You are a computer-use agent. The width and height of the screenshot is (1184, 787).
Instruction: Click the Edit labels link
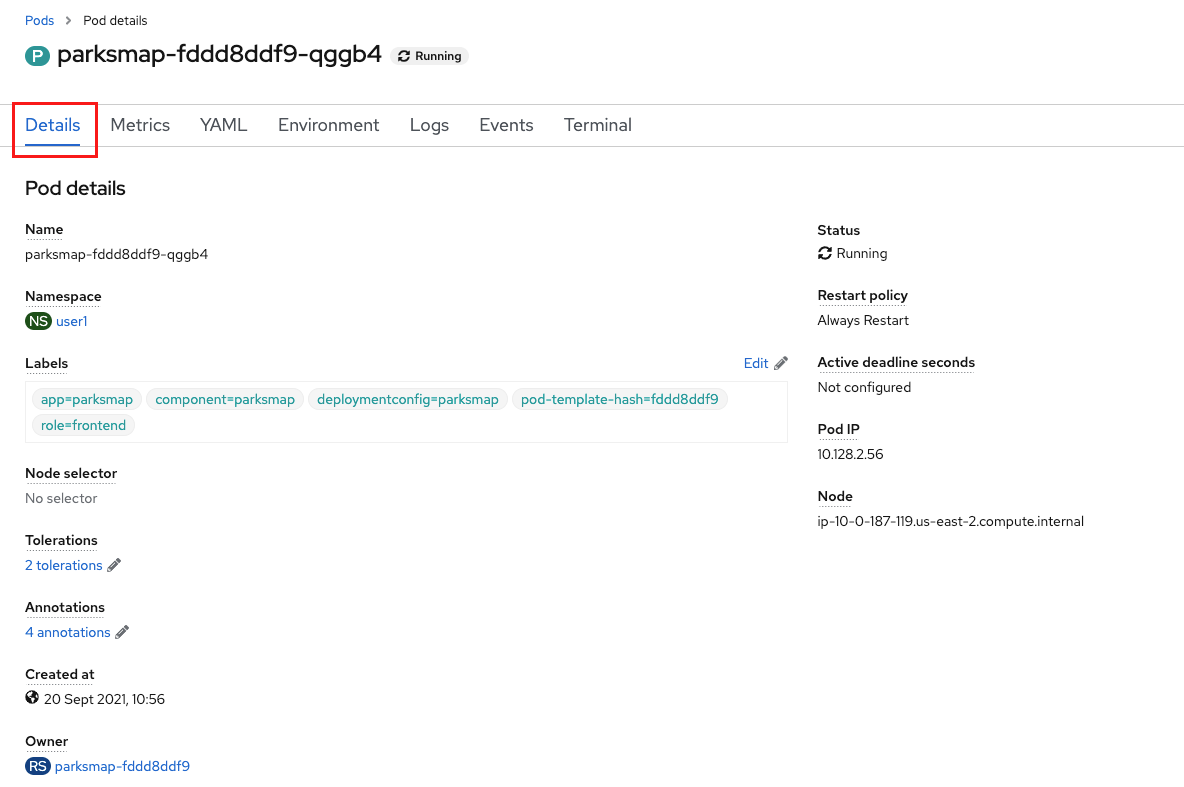(x=756, y=363)
